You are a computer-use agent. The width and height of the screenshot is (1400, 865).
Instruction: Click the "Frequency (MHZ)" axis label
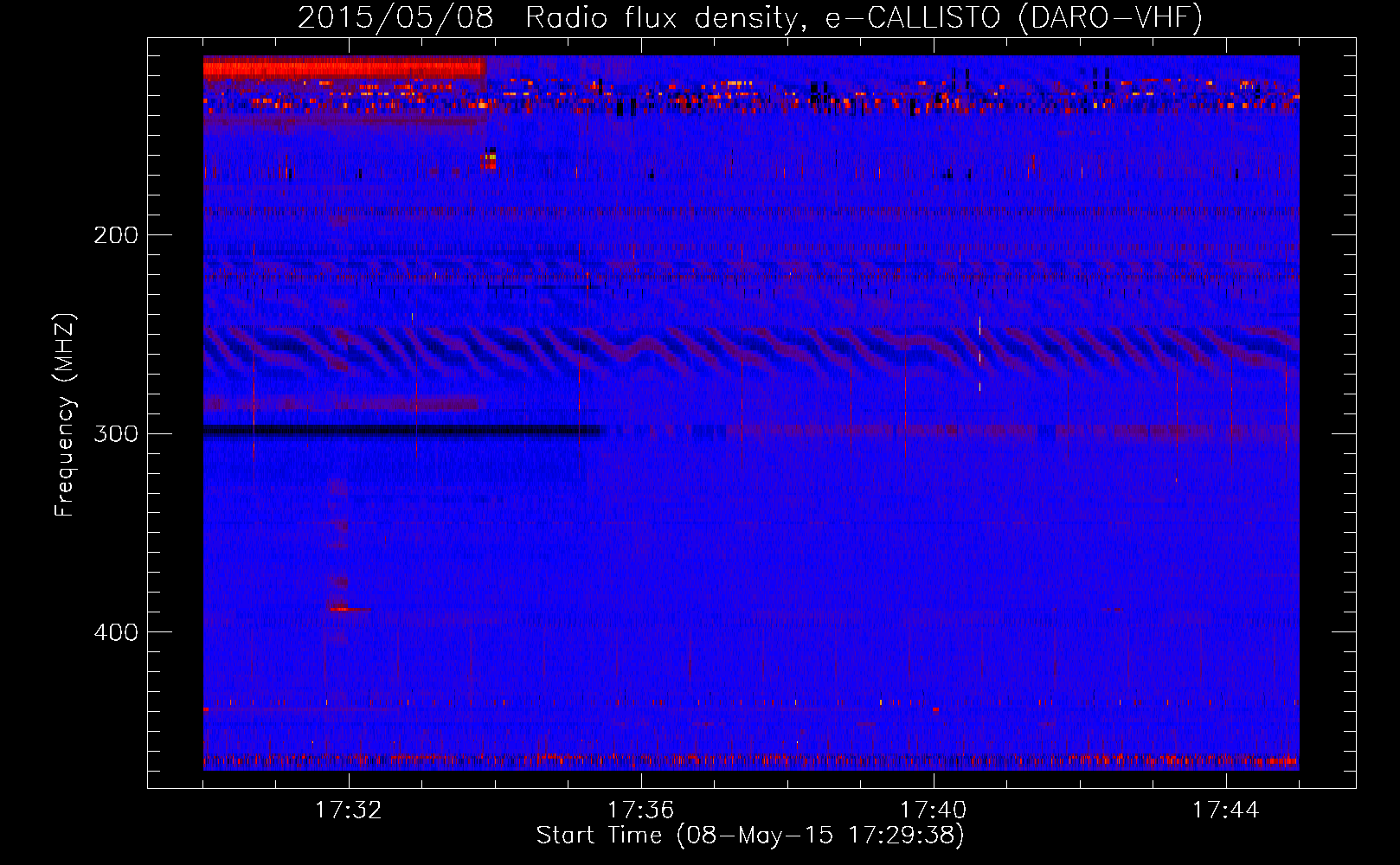pyautogui.click(x=65, y=414)
